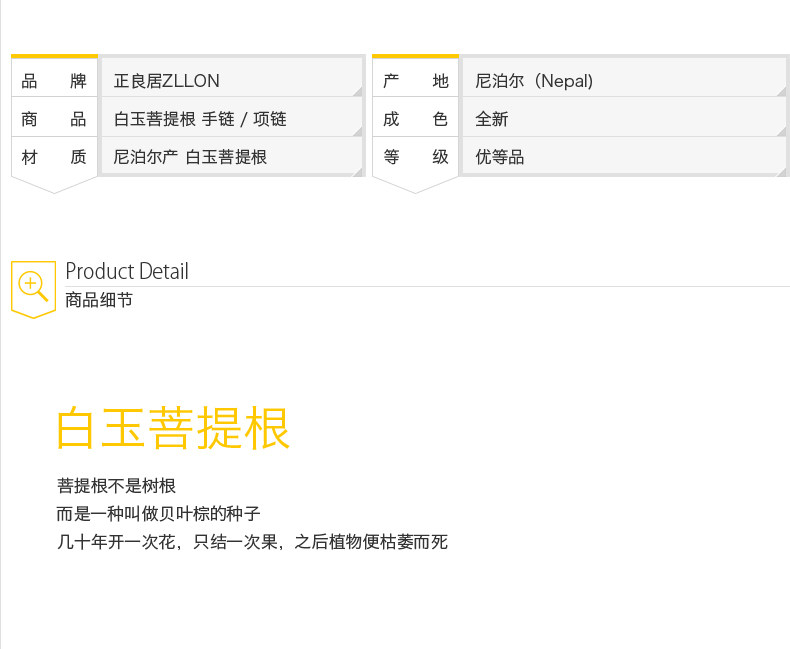The image size is (790, 649).
Task: Click the 商品细节 subtitle
Action: (99, 300)
